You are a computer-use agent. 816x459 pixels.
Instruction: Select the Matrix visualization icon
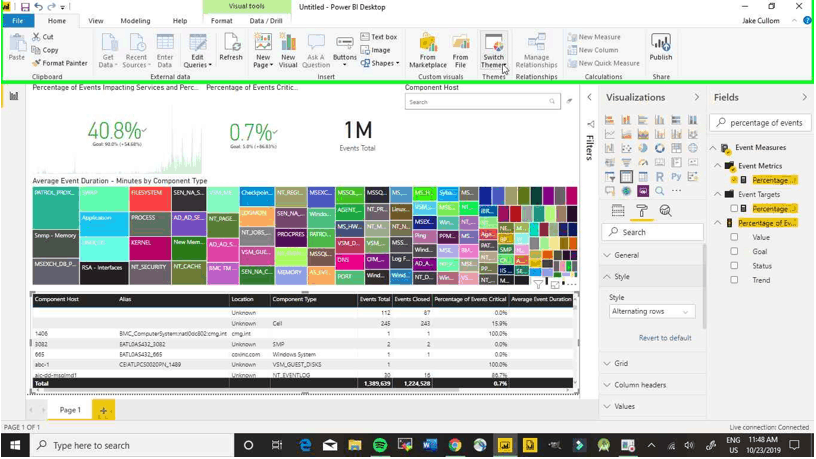click(x=643, y=176)
